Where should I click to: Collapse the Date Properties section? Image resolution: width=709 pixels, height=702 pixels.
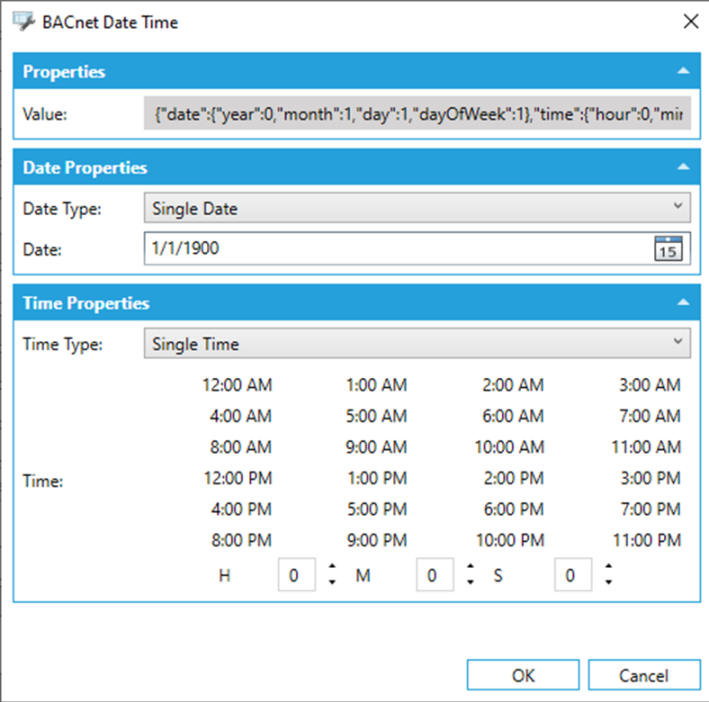point(682,168)
